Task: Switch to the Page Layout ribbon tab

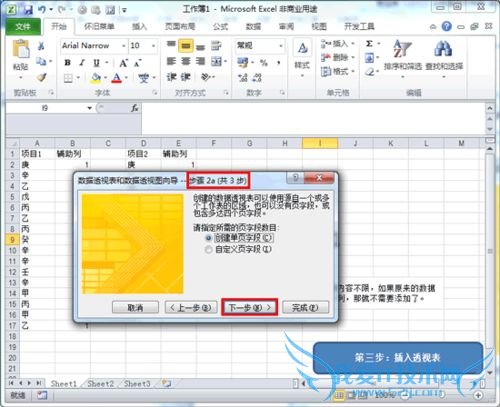Action: point(180,27)
